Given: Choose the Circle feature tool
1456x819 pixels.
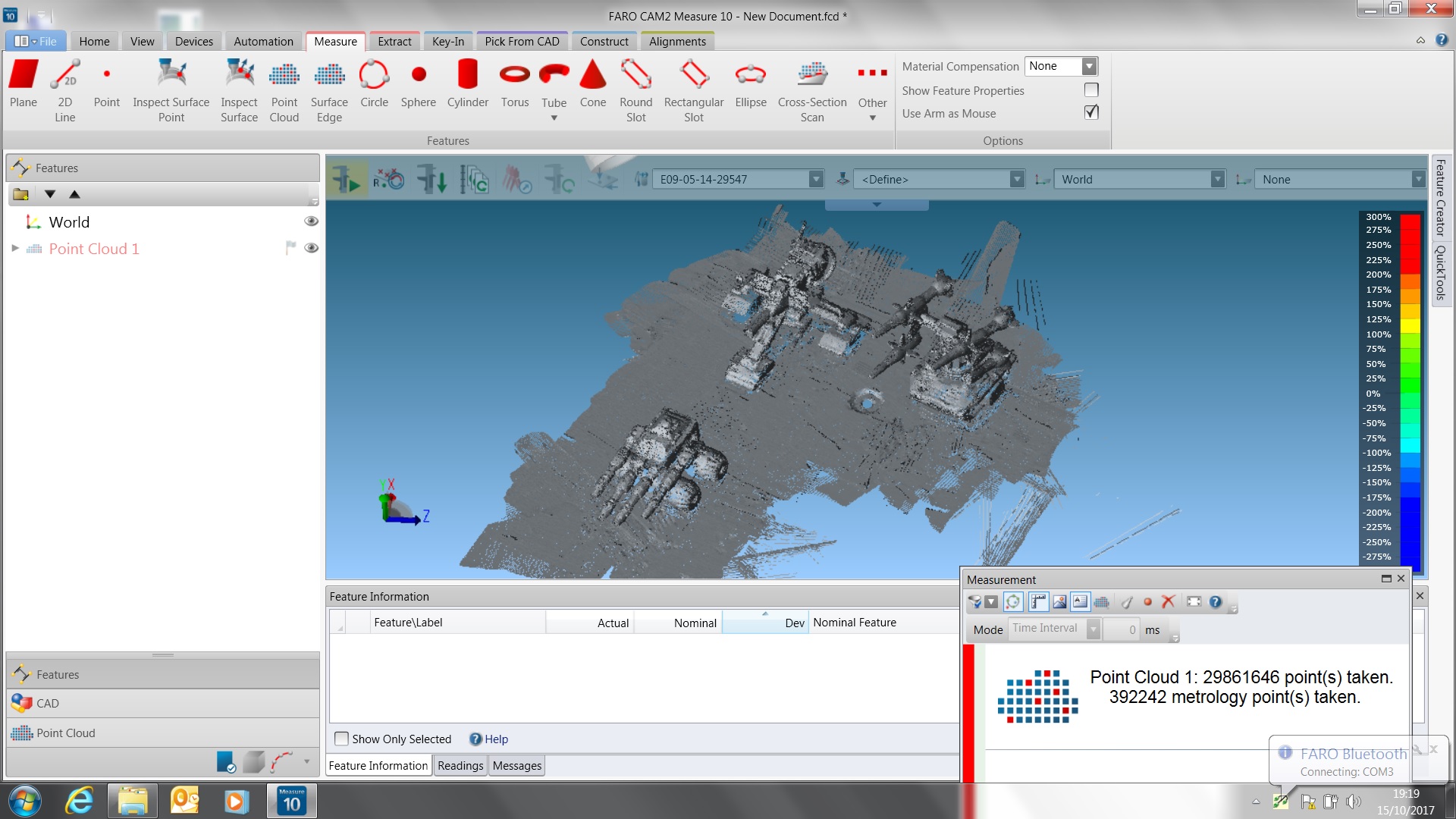Looking at the screenshot, I should pos(374,83).
